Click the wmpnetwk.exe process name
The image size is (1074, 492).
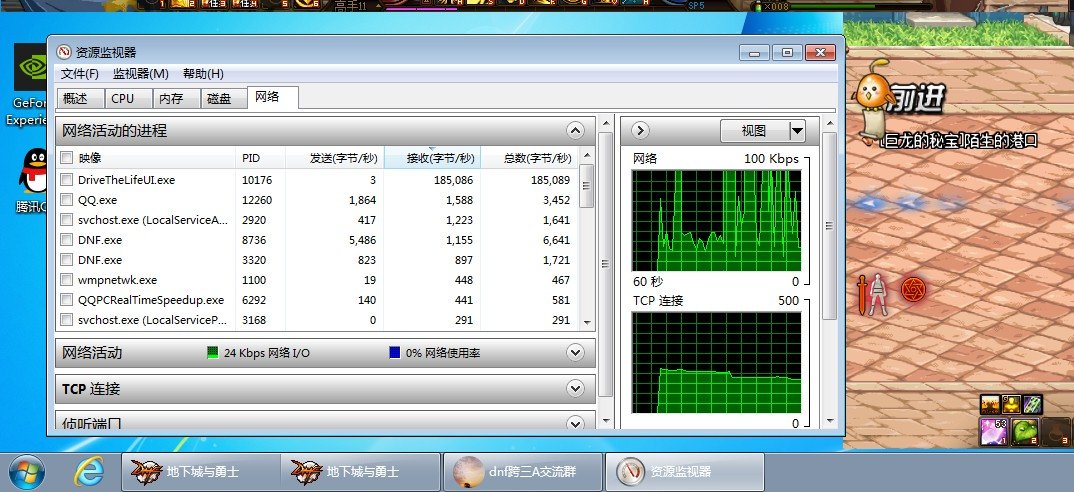(x=117, y=280)
